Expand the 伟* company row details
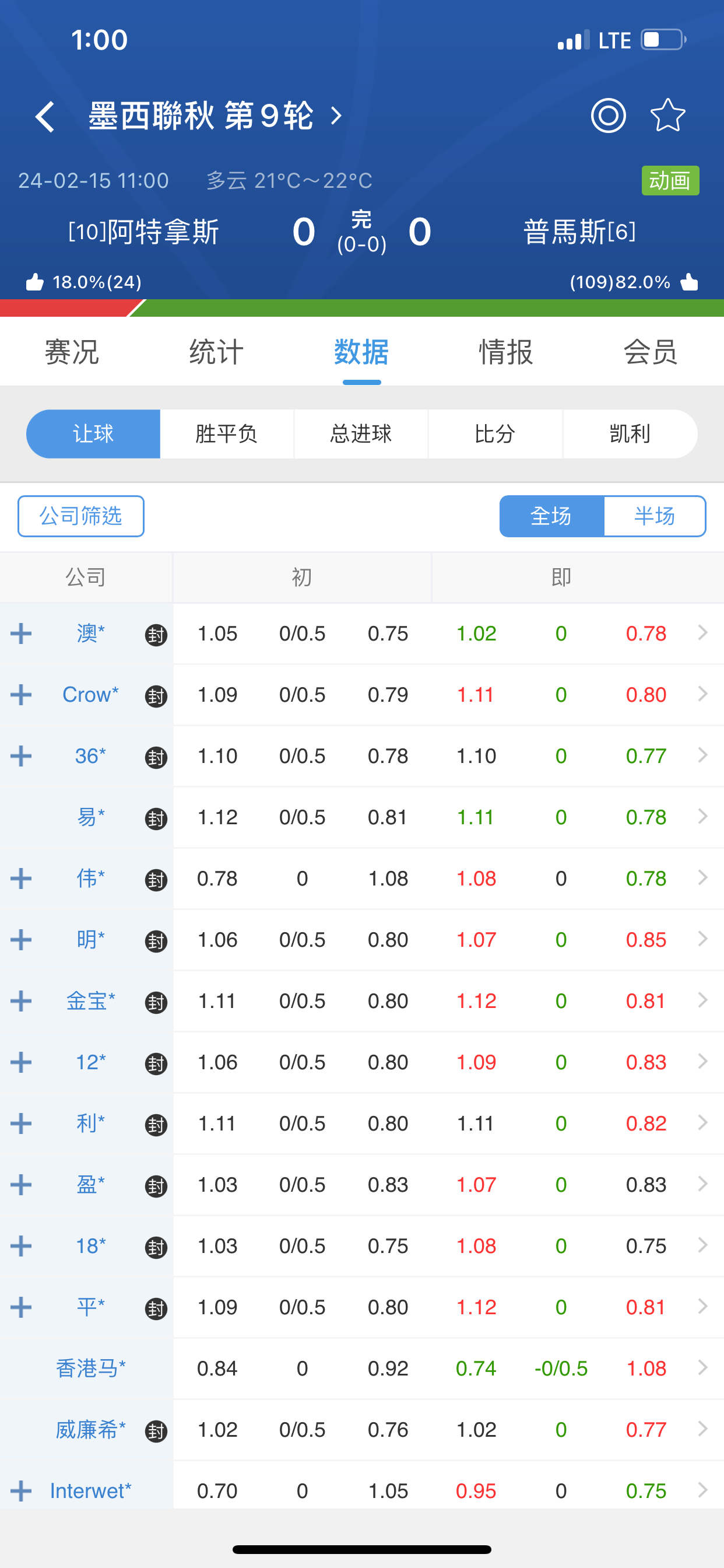 tap(22, 878)
